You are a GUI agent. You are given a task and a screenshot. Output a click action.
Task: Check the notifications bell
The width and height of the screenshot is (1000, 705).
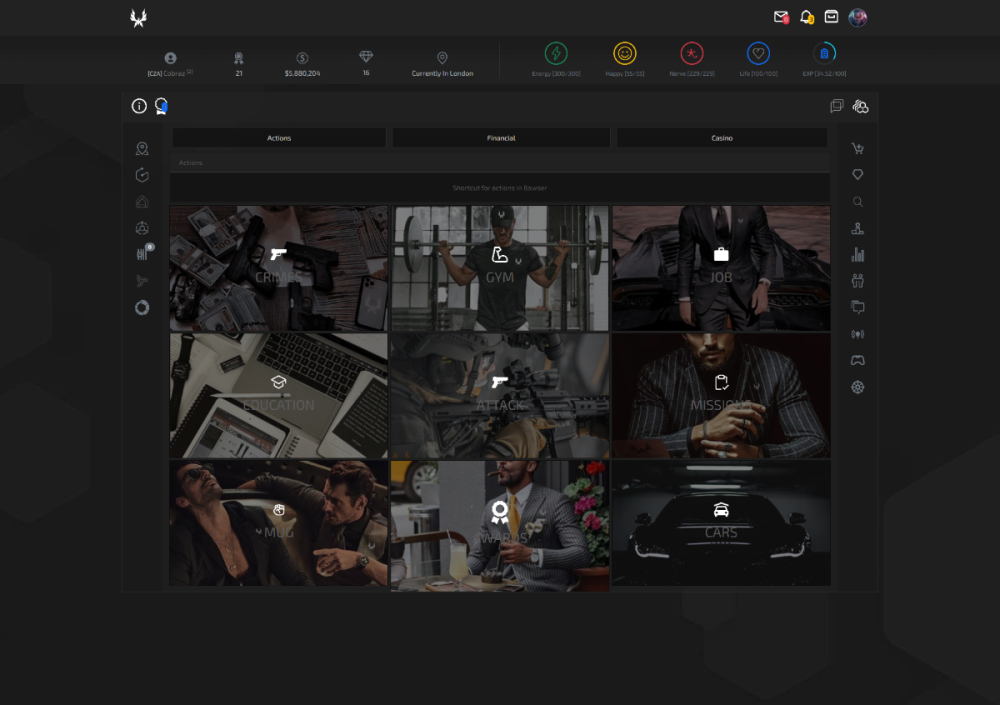coord(806,17)
